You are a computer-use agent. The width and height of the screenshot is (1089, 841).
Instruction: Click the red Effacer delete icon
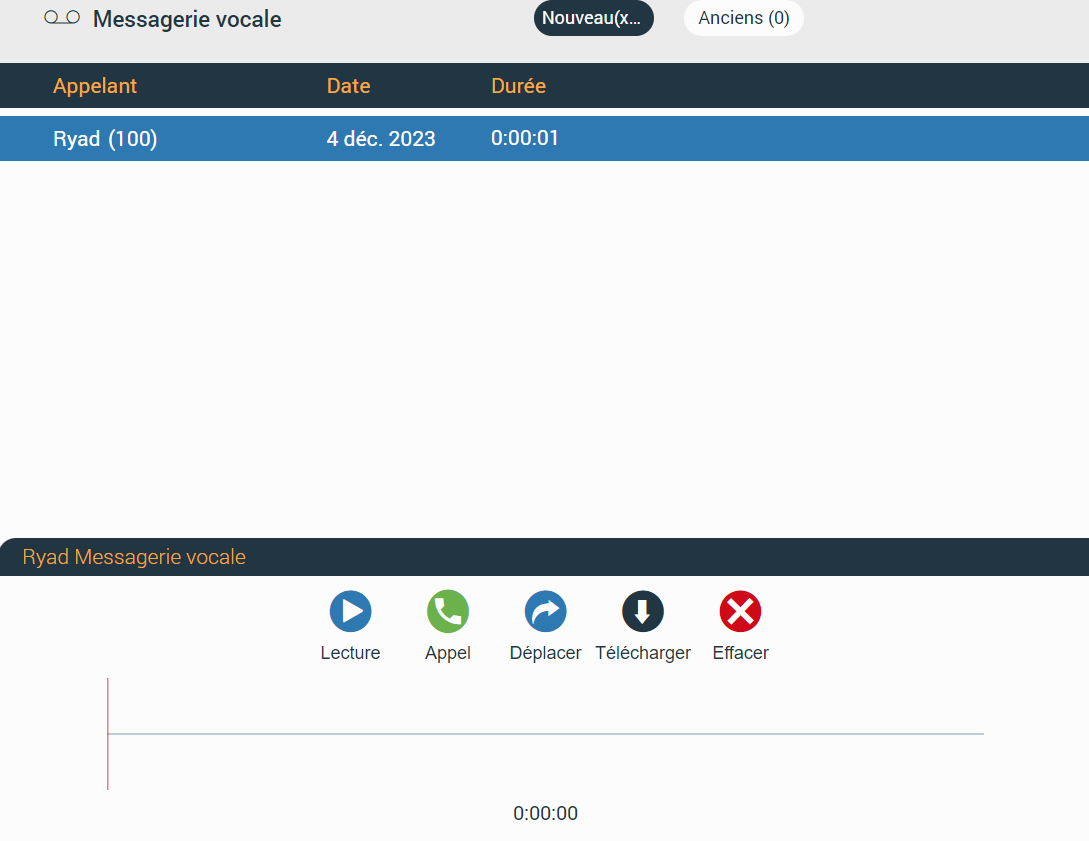click(740, 611)
